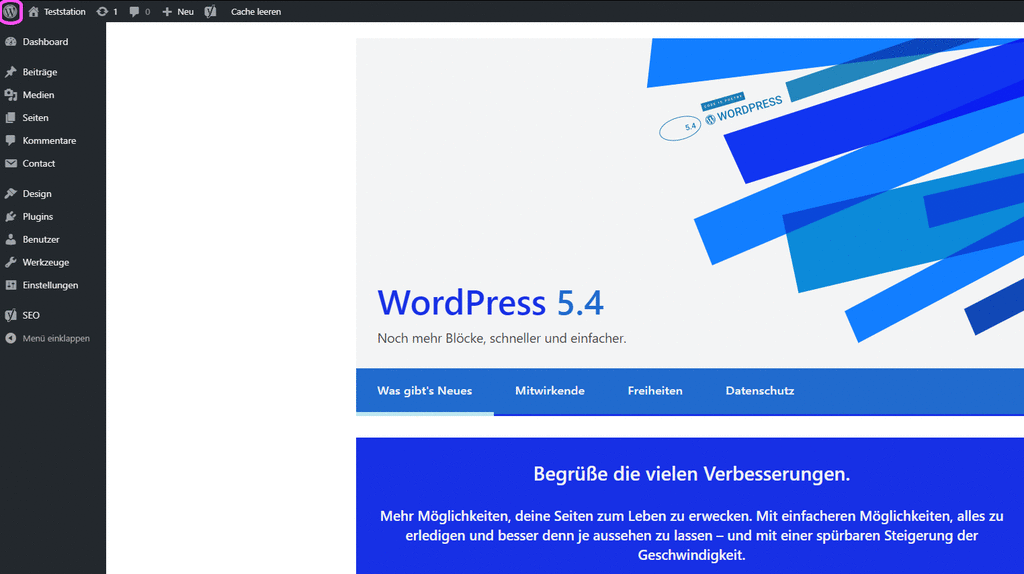Switch to the Freiheiten tab

tap(655, 391)
